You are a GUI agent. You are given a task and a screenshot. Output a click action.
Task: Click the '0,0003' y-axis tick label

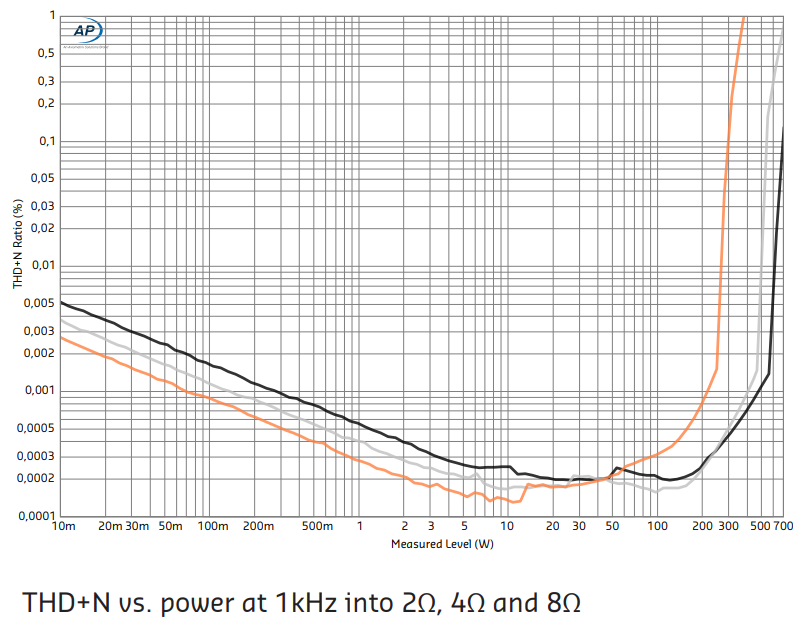(36, 456)
